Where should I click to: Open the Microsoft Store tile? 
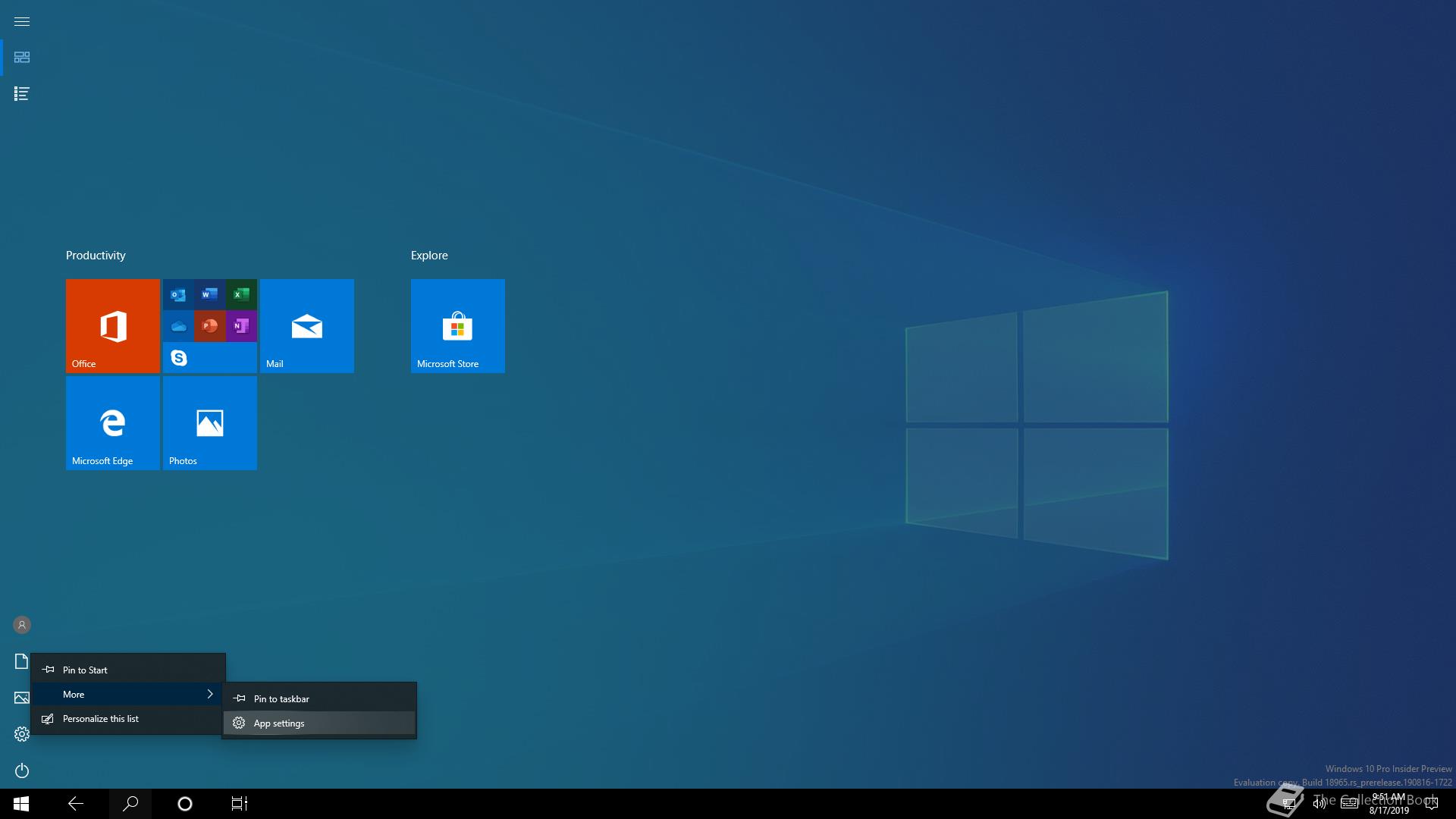[x=458, y=326]
